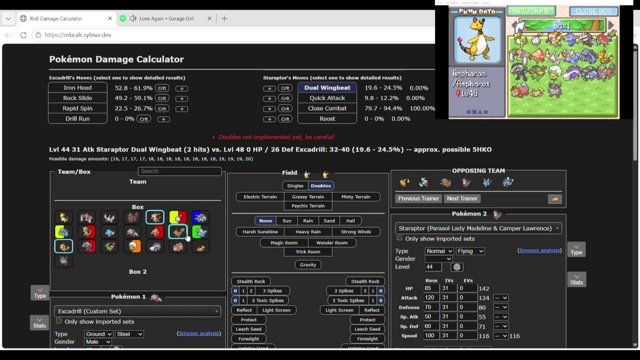This screenshot has width=640, height=360.
Task: Open the Male gender dropdown
Action: pos(98,342)
